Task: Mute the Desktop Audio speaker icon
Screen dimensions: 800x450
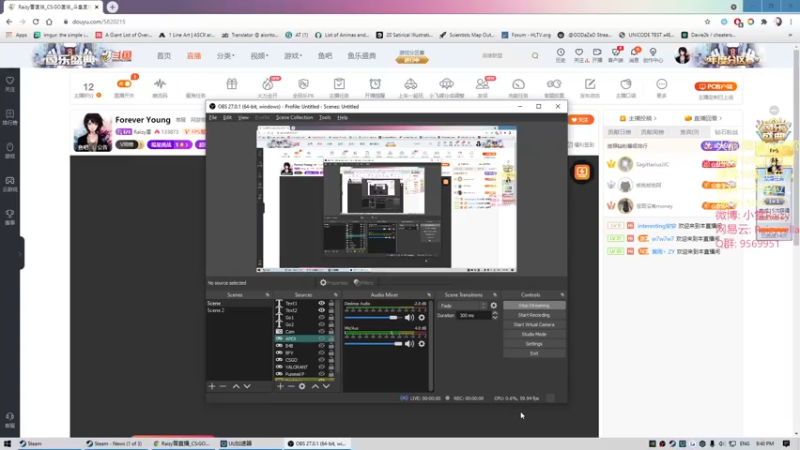Action: [409, 317]
